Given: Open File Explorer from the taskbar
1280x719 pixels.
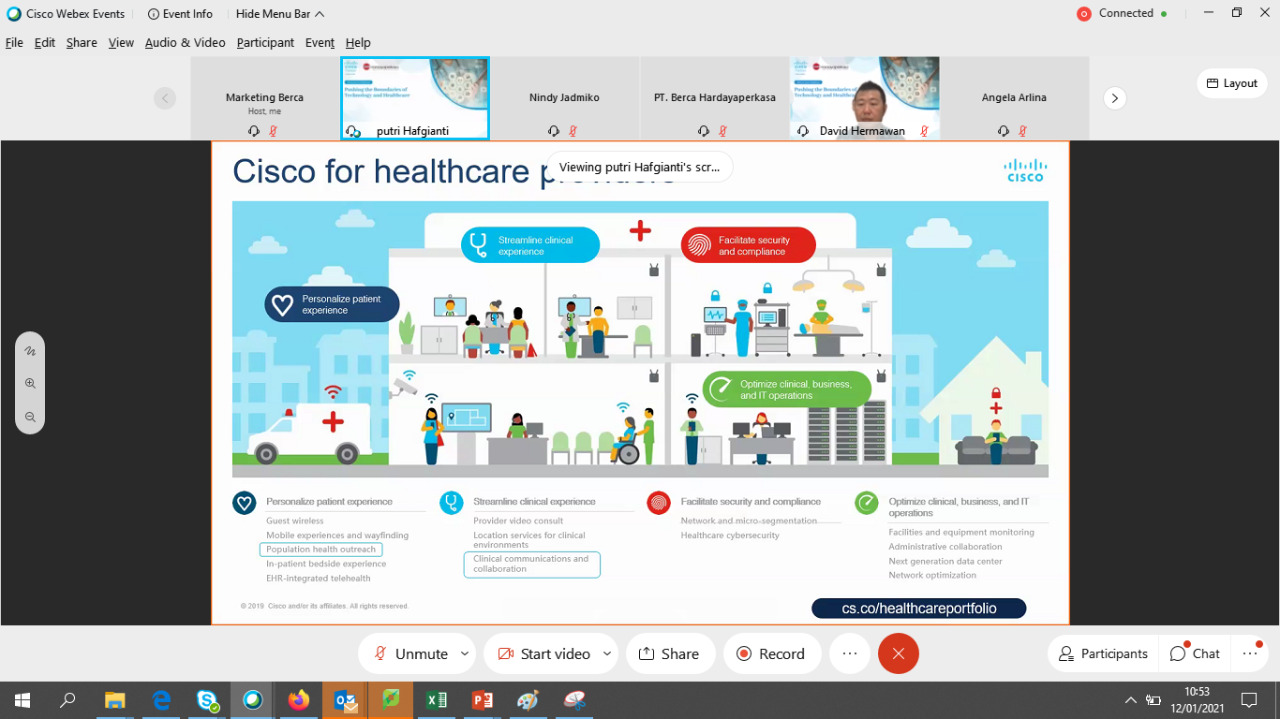Looking at the screenshot, I should (x=115, y=700).
